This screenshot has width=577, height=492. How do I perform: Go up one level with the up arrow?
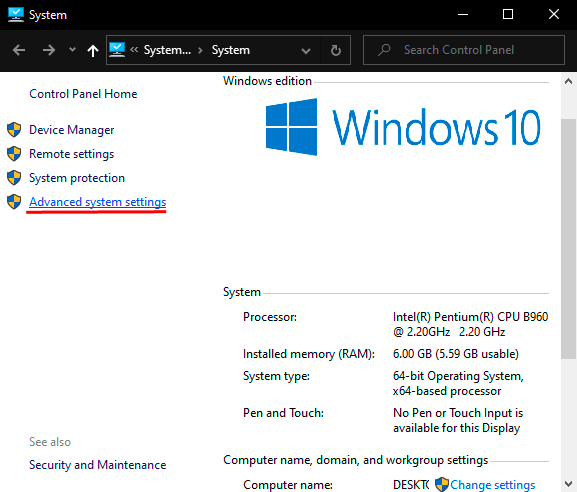click(93, 50)
